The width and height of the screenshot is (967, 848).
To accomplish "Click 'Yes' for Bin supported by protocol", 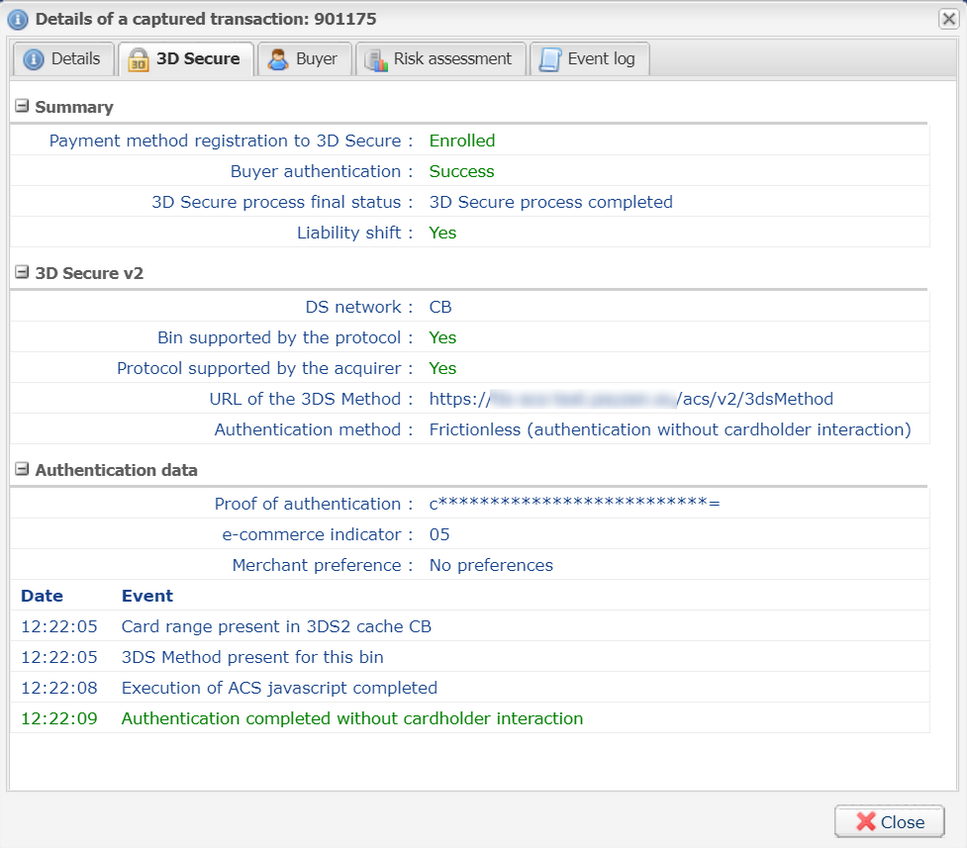I will [442, 337].
